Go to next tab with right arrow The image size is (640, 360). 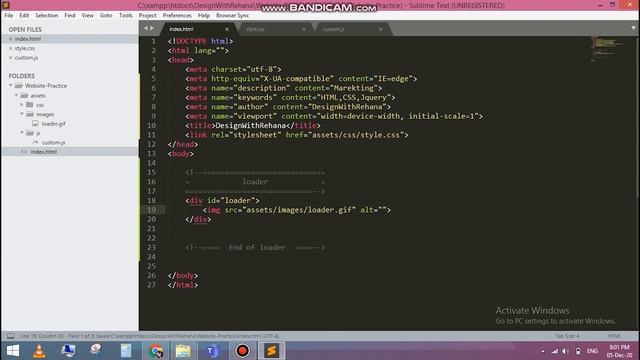coord(152,28)
